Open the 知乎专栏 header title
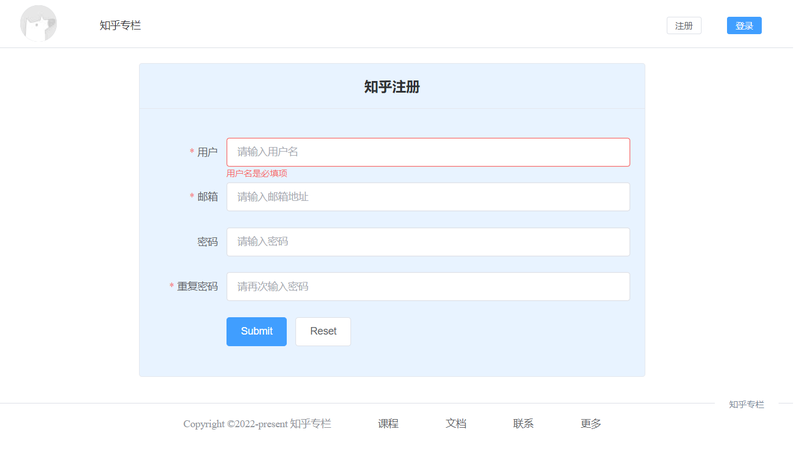800x466 pixels. [120, 26]
